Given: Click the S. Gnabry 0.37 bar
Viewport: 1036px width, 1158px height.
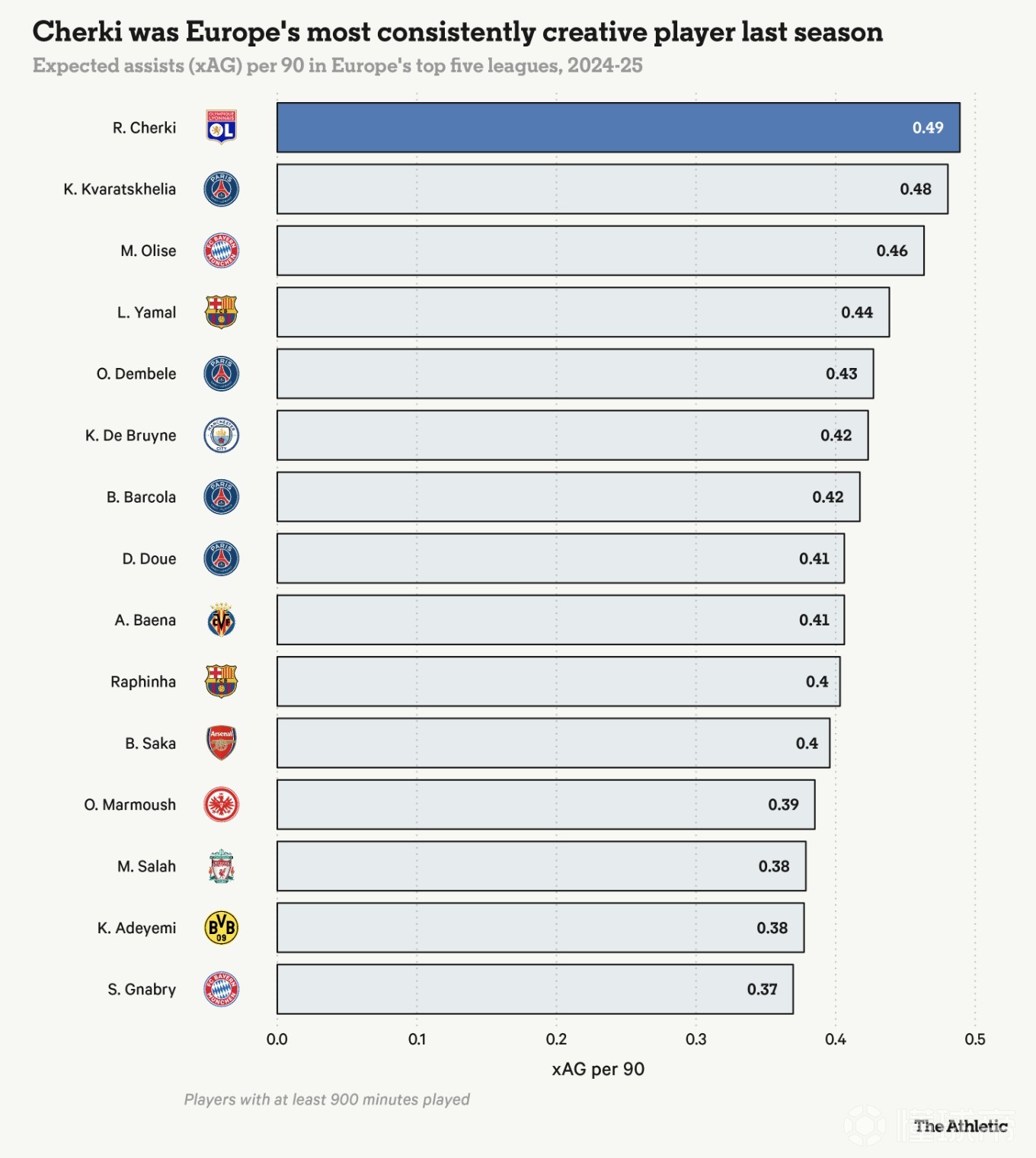Looking at the screenshot, I should click(535, 989).
